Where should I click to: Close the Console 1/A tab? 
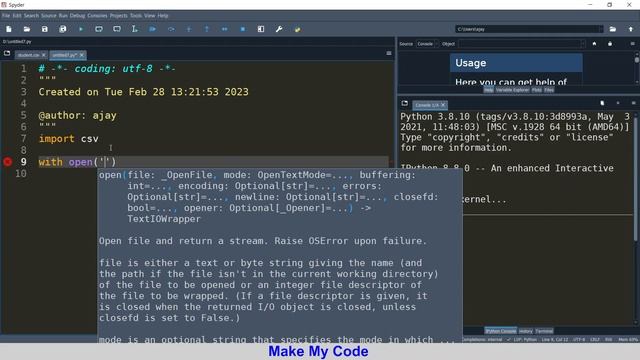[x=443, y=105]
